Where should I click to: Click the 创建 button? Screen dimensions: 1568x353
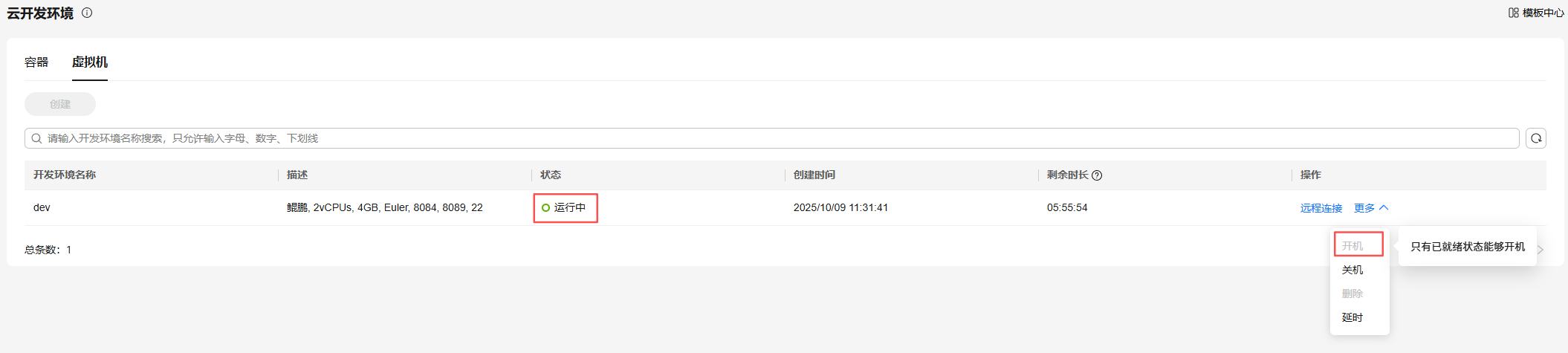(60, 104)
